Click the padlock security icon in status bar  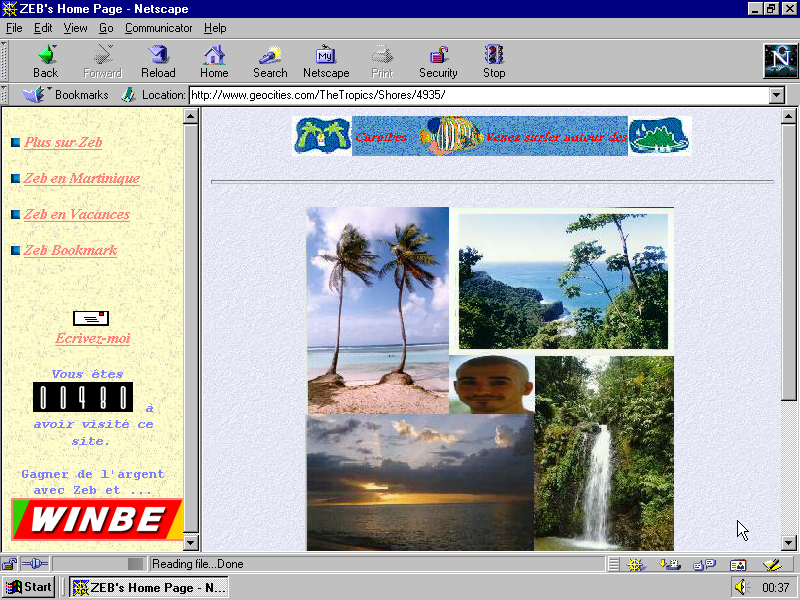click(x=10, y=564)
